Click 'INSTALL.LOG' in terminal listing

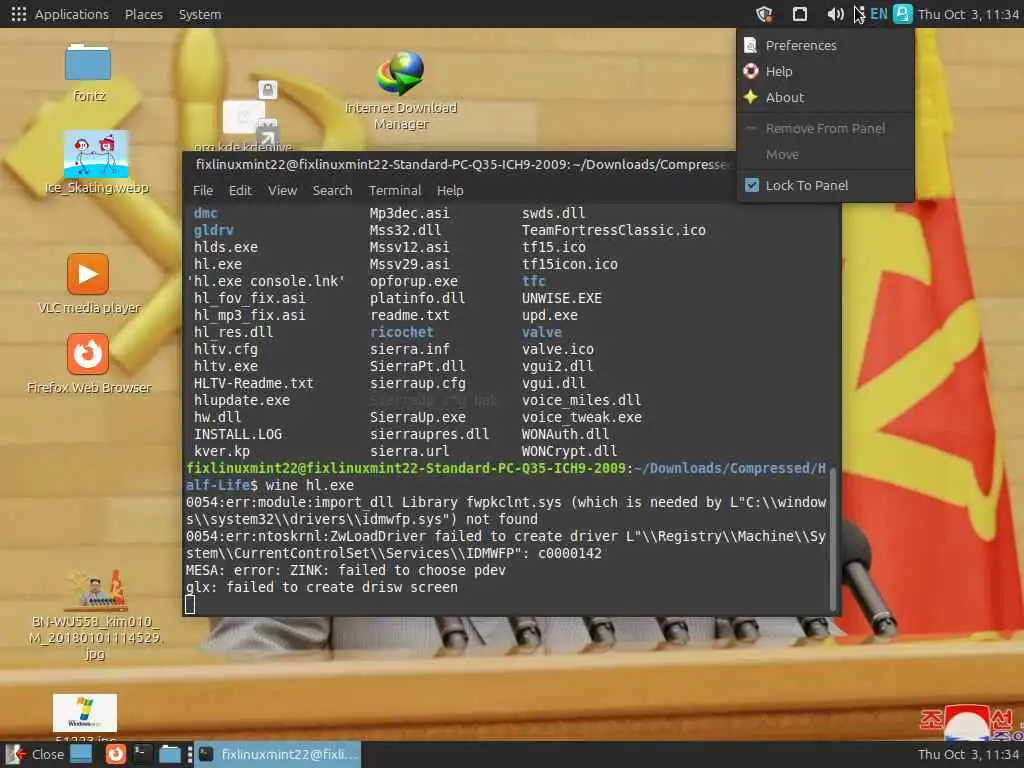pos(238,434)
